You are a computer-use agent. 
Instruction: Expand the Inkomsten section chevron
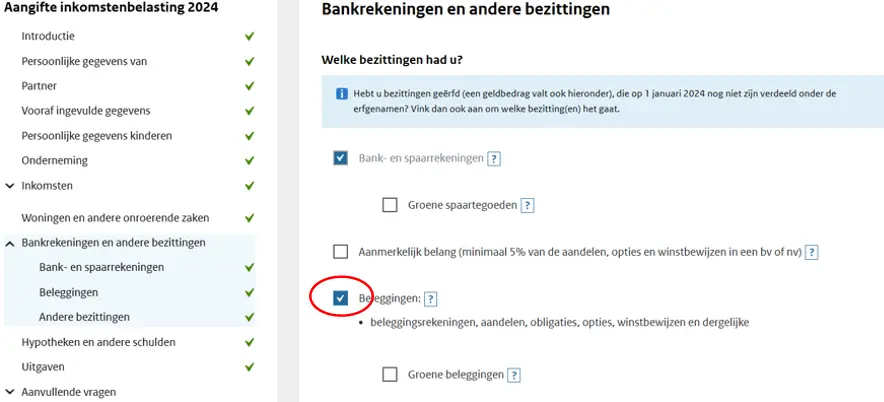coord(10,186)
